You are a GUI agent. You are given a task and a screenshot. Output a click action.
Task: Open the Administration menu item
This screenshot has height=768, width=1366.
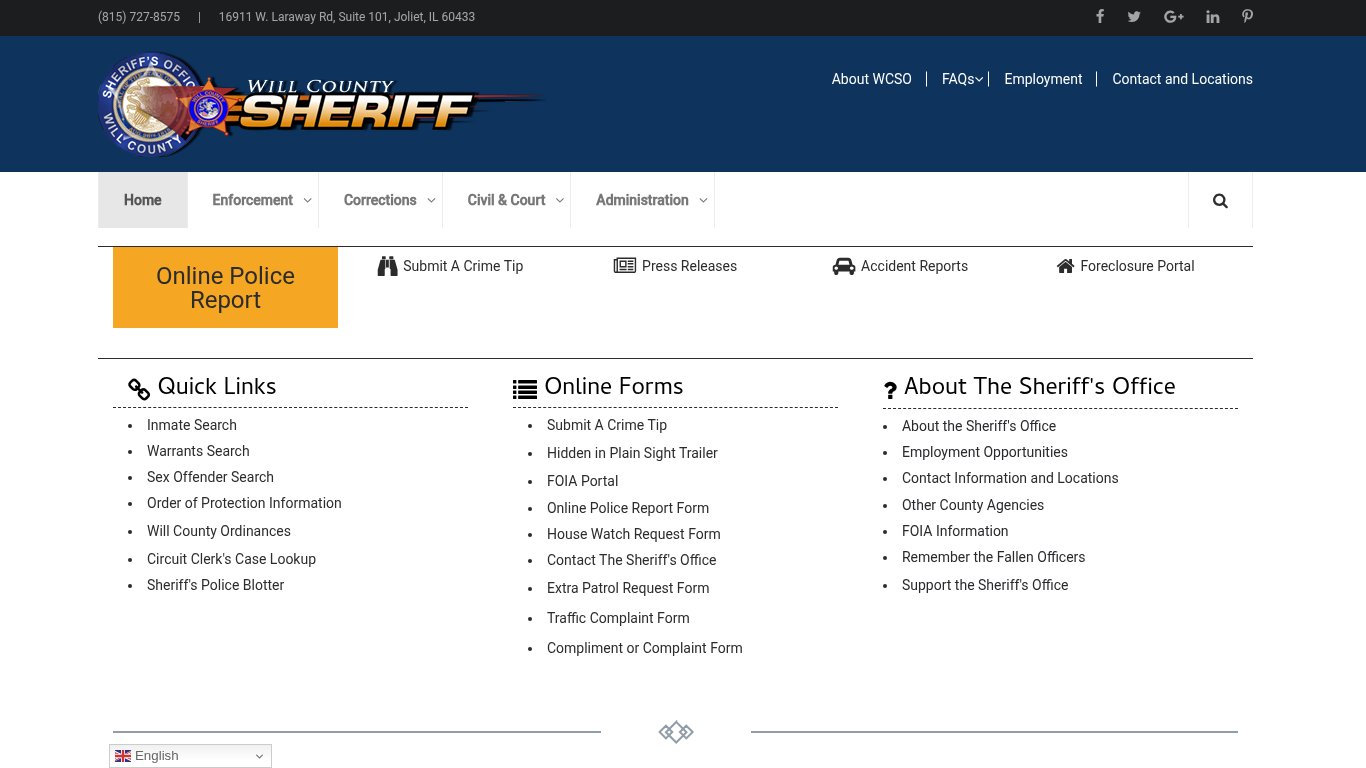[642, 200]
